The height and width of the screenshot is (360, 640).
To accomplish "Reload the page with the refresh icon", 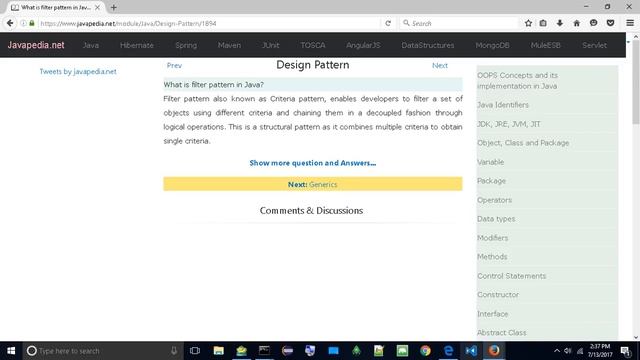I will [x=388, y=23].
